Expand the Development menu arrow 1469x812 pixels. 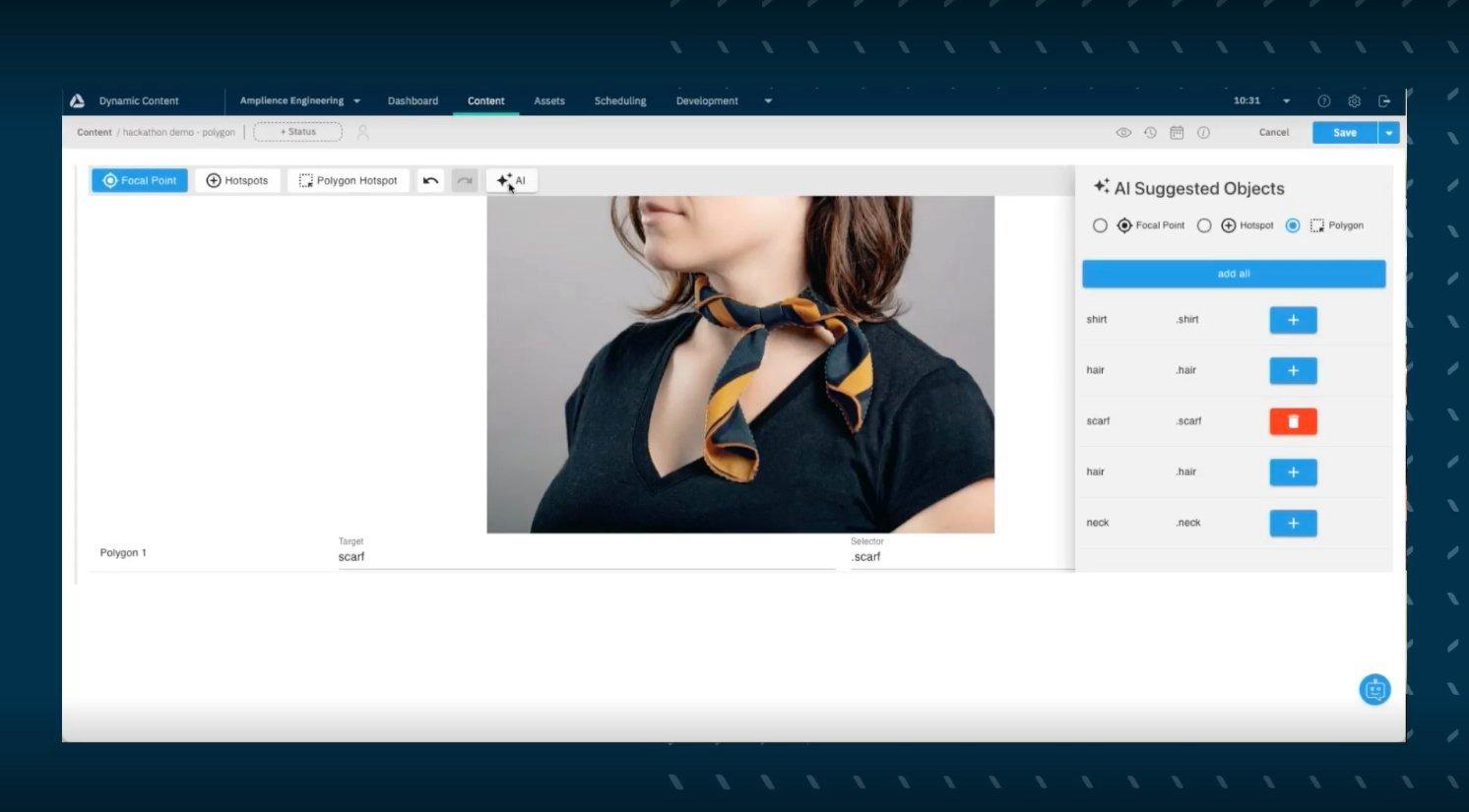tap(768, 100)
